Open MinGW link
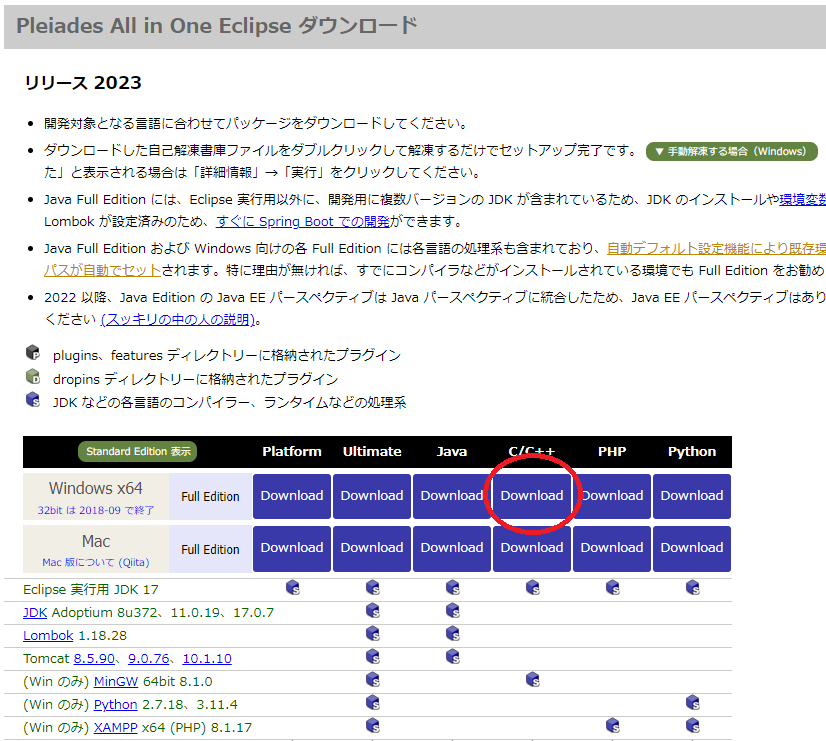Screen dimensions: 826x741 116,681
